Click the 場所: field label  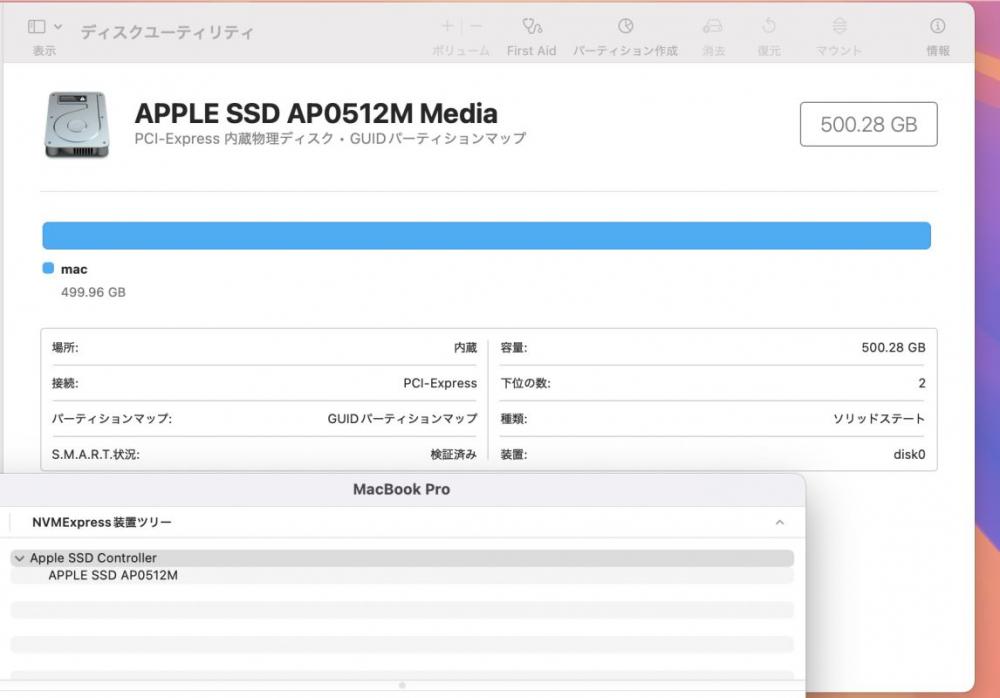(x=65, y=348)
